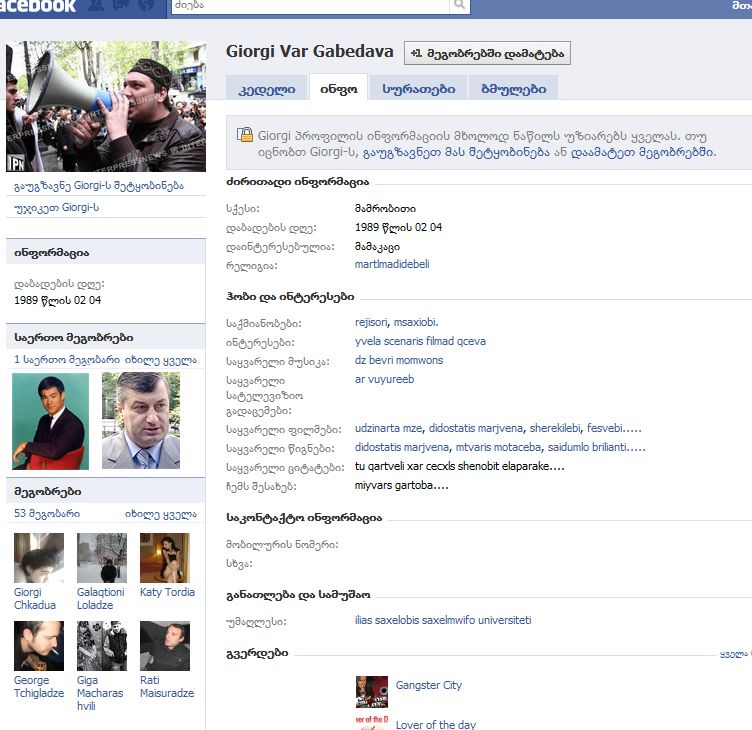Click the 1 mutual friend link
The width and height of the screenshot is (752, 730).
coord(66,360)
